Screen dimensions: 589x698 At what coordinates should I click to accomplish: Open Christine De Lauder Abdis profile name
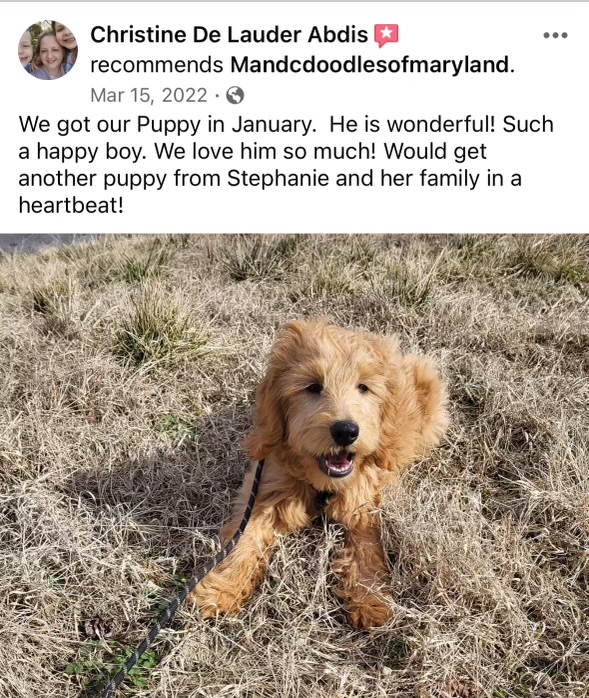229,35
